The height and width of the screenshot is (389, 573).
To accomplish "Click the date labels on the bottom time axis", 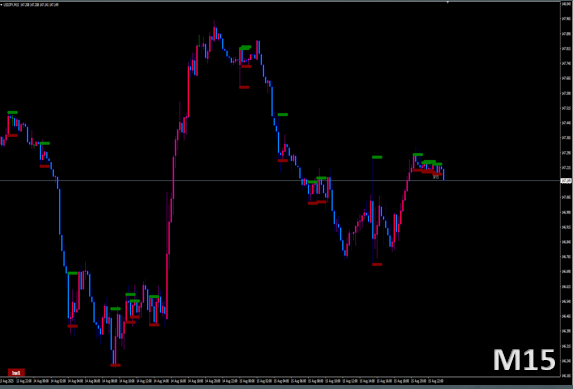I will pyautogui.click(x=222, y=381).
